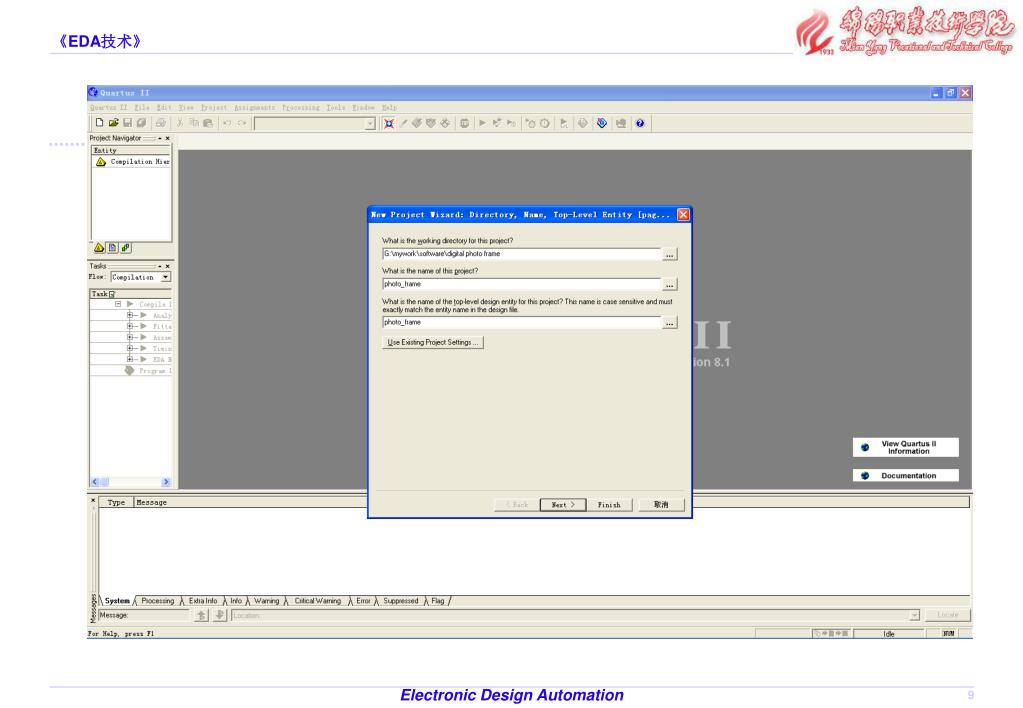Screen dimensions: 1023x708
Task: Click the Tasks panel left scroll arrow
Action: click(95, 482)
